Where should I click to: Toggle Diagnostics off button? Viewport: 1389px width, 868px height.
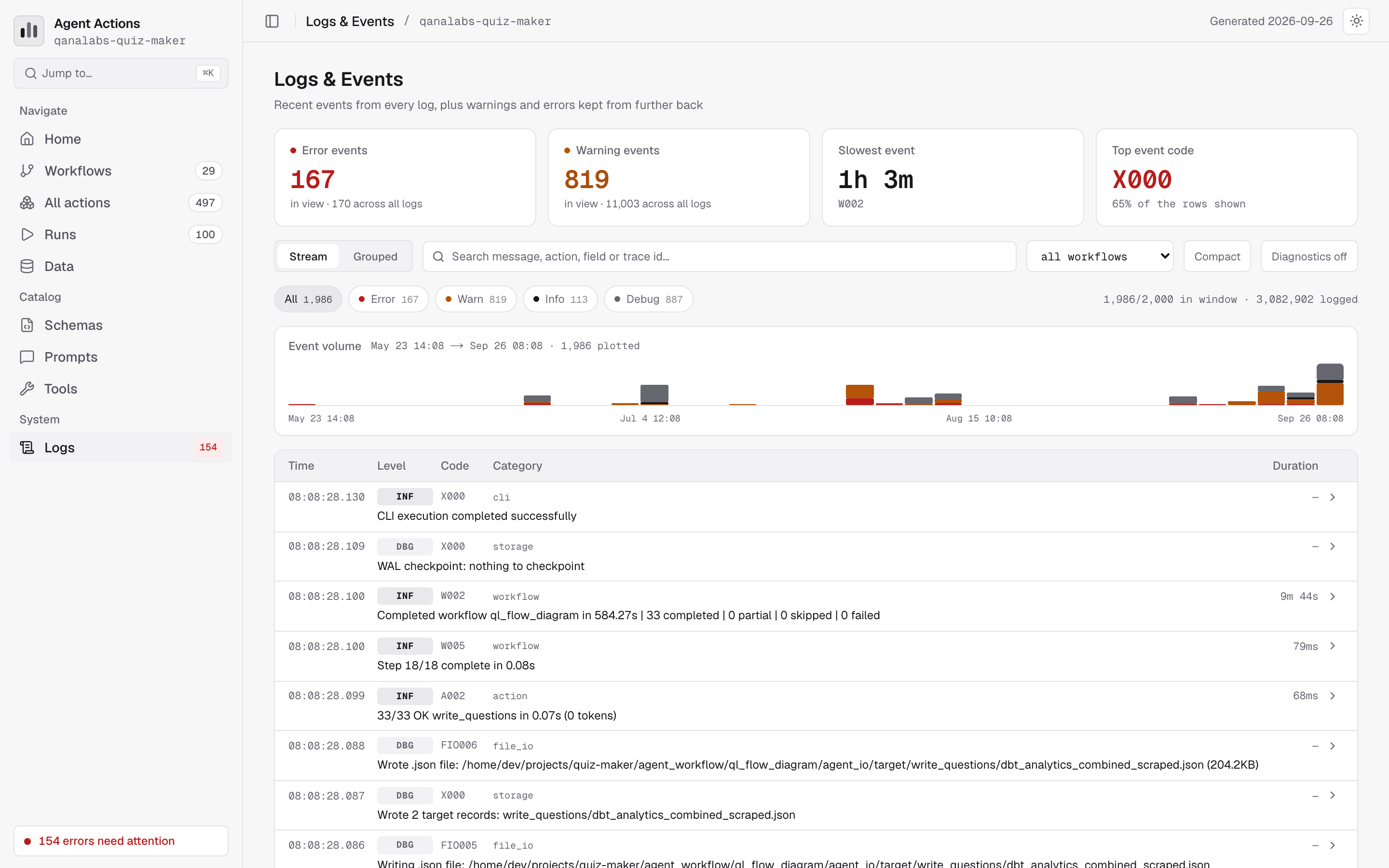pyautogui.click(x=1308, y=257)
